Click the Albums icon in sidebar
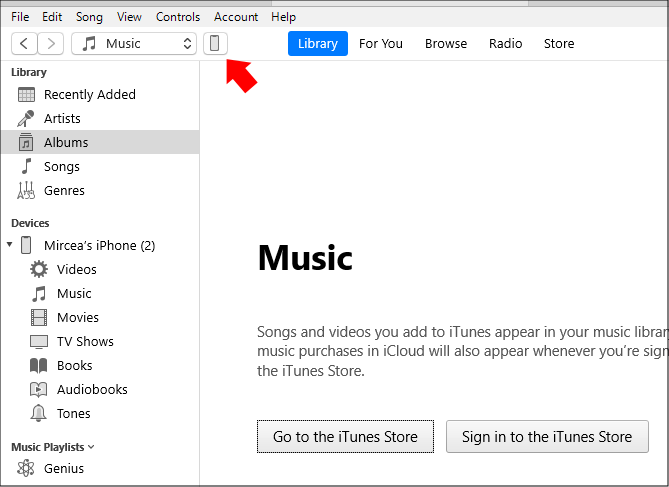The width and height of the screenshot is (669, 487). 26,142
